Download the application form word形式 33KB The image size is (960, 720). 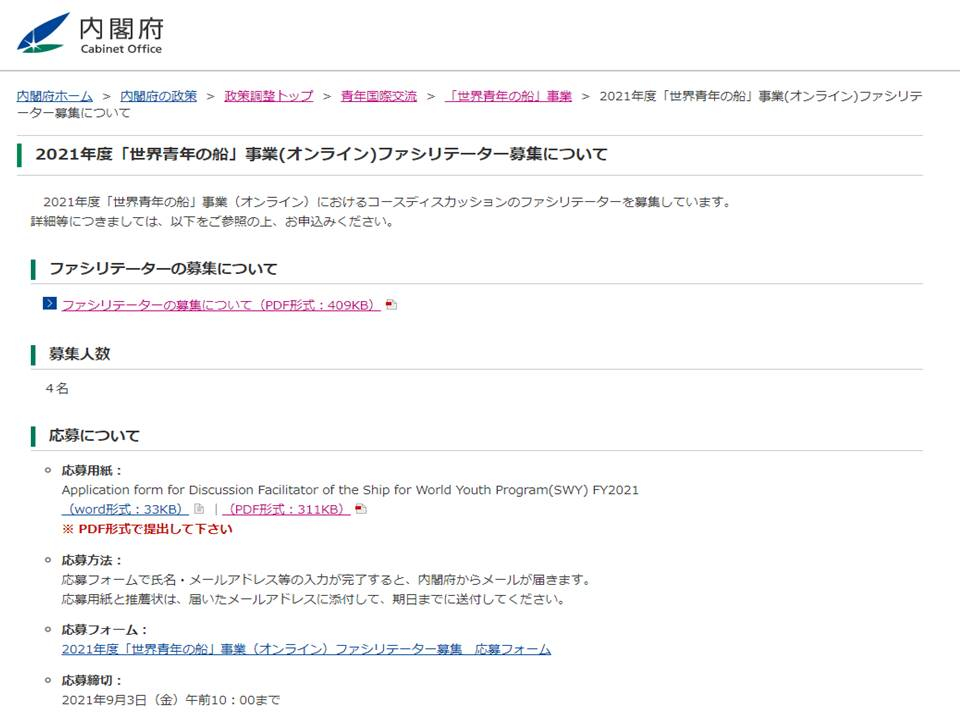(125, 509)
